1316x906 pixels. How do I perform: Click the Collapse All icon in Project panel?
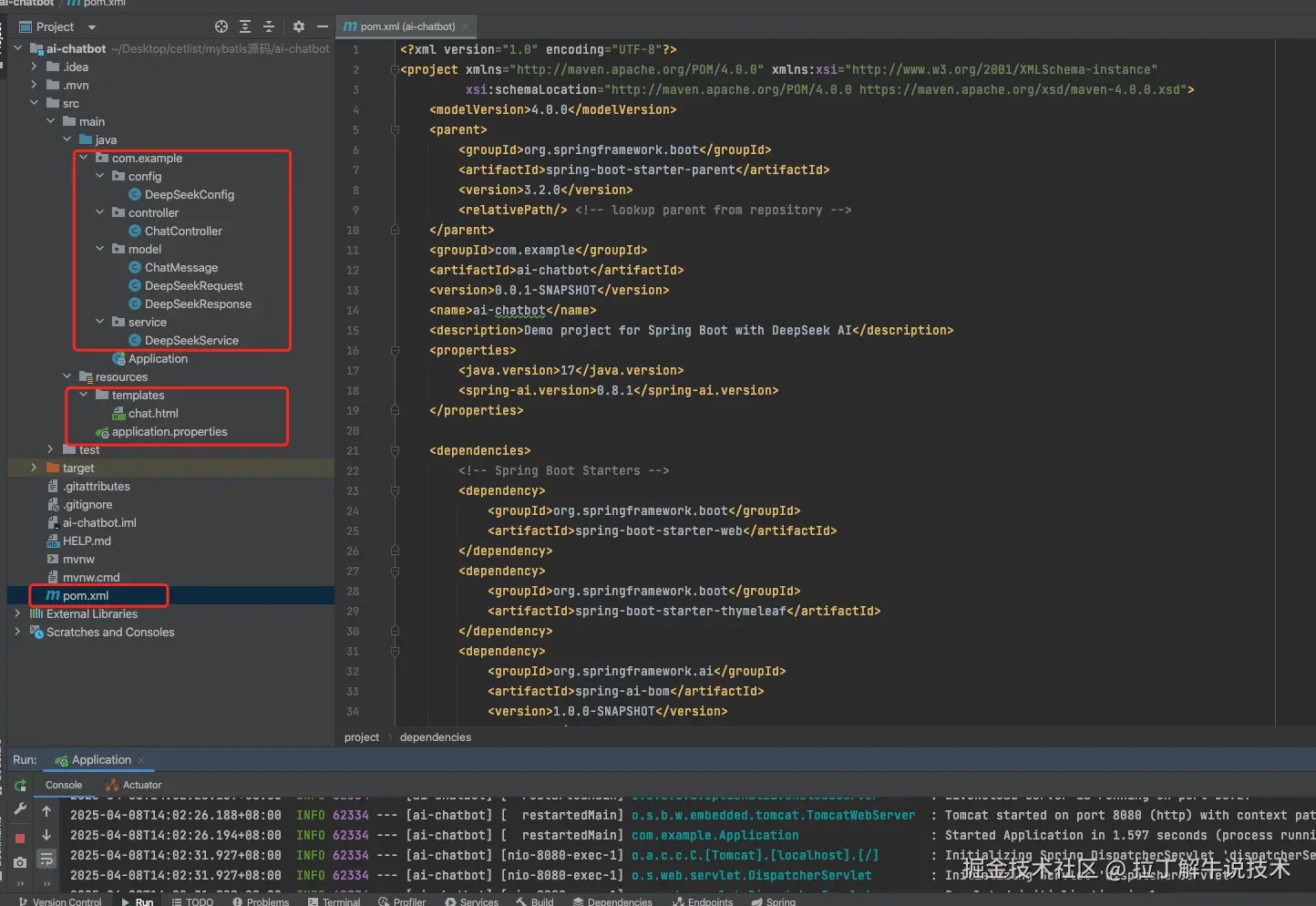[x=269, y=26]
